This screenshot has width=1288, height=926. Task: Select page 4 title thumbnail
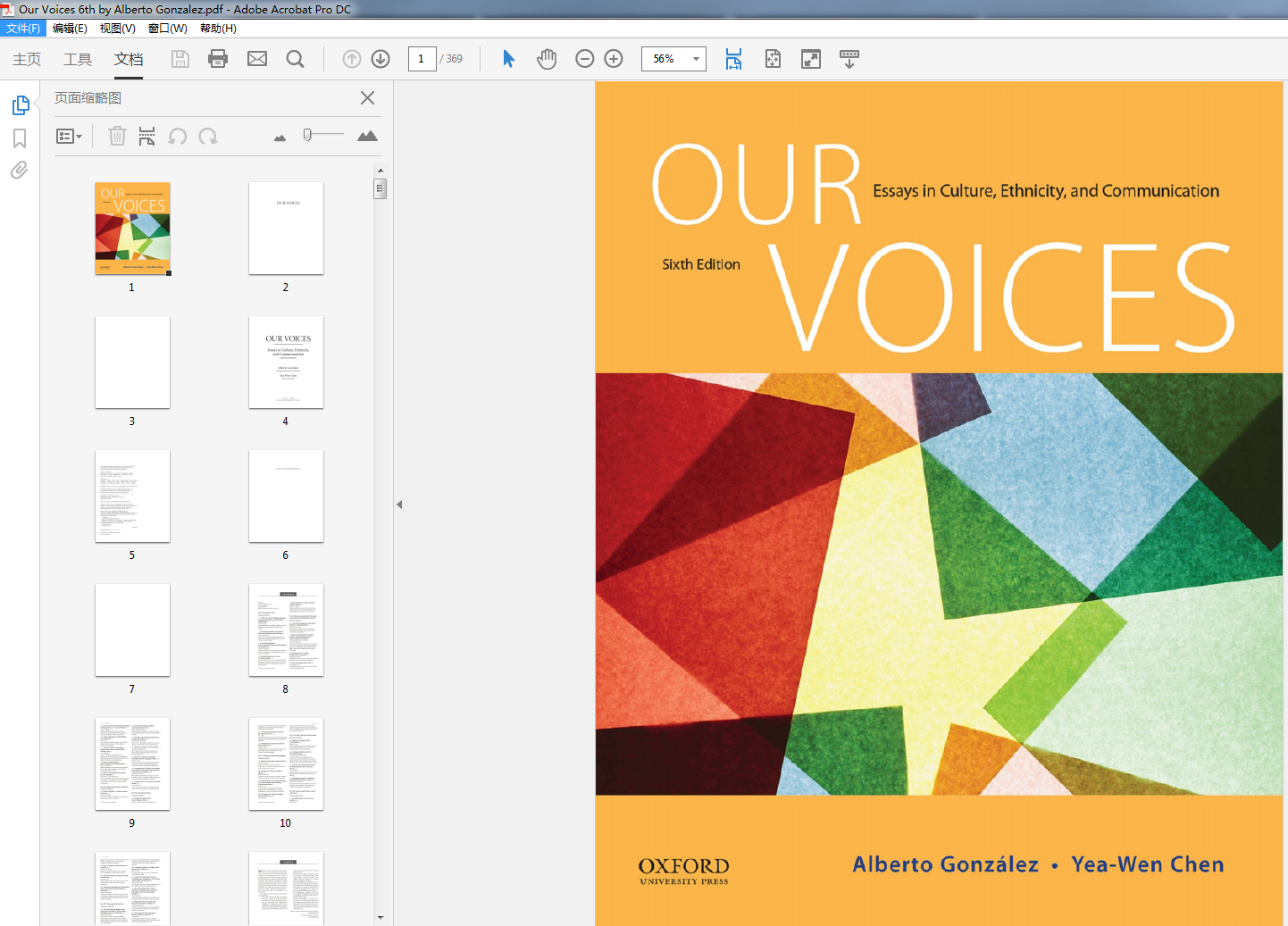click(286, 363)
